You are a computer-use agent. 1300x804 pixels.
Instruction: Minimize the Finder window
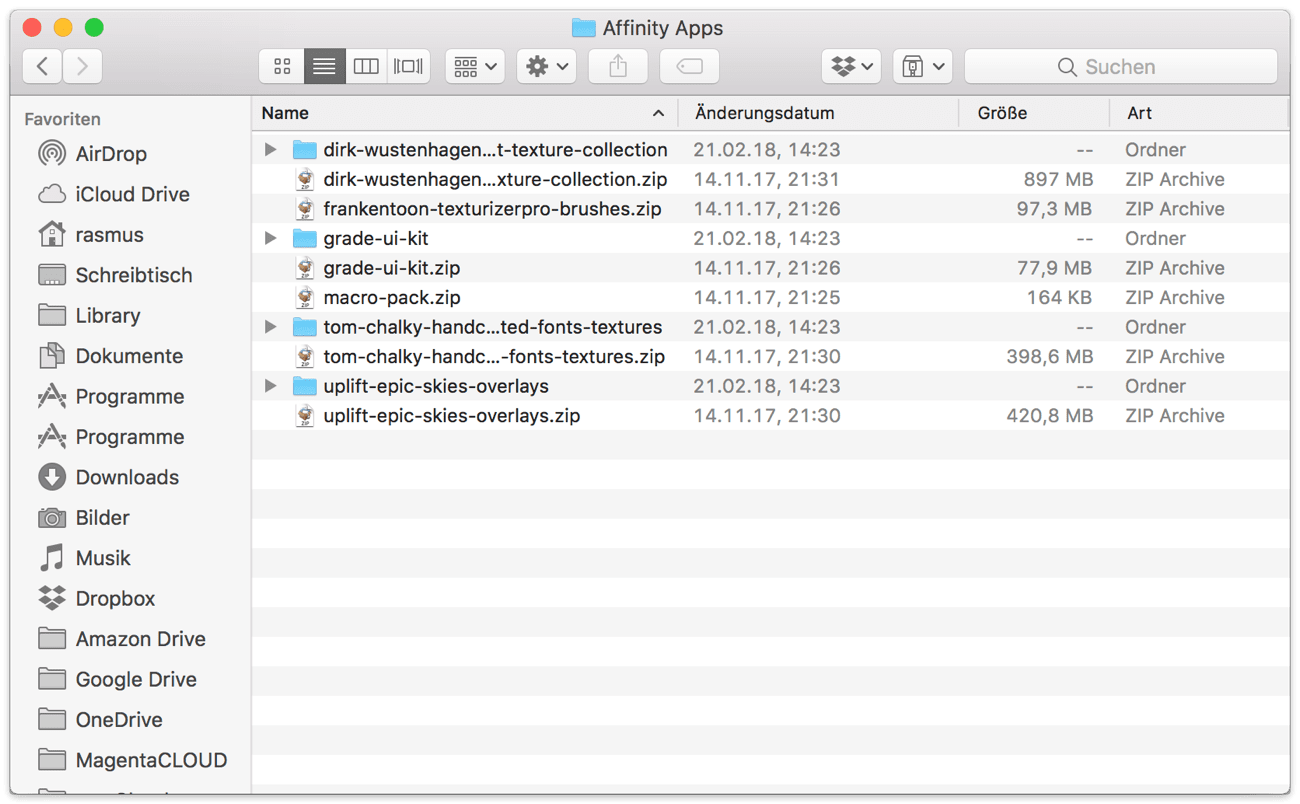coord(63,27)
